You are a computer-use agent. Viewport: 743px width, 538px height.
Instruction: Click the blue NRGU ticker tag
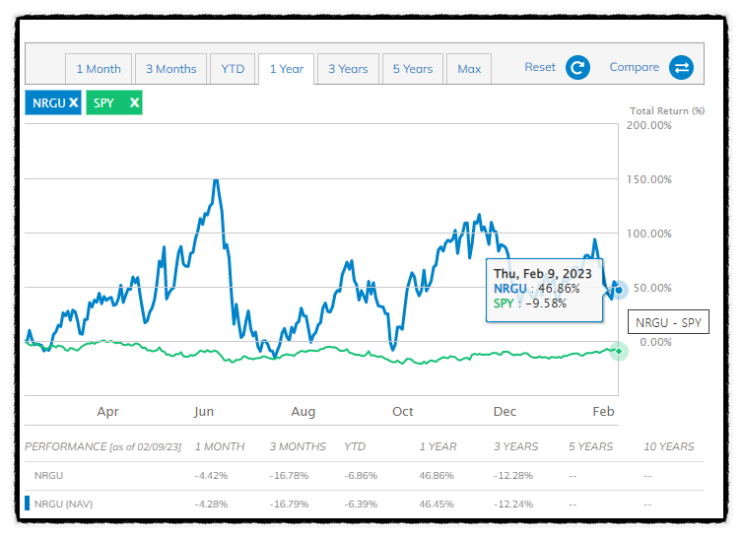[x=53, y=102]
